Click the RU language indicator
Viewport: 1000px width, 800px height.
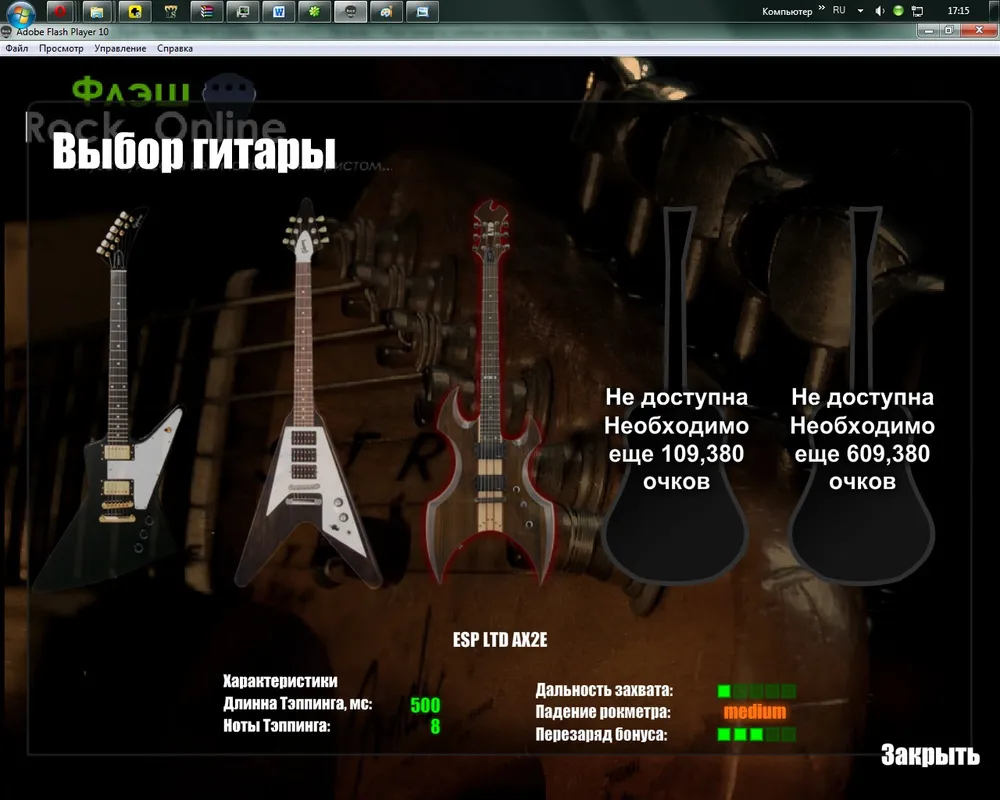(839, 11)
